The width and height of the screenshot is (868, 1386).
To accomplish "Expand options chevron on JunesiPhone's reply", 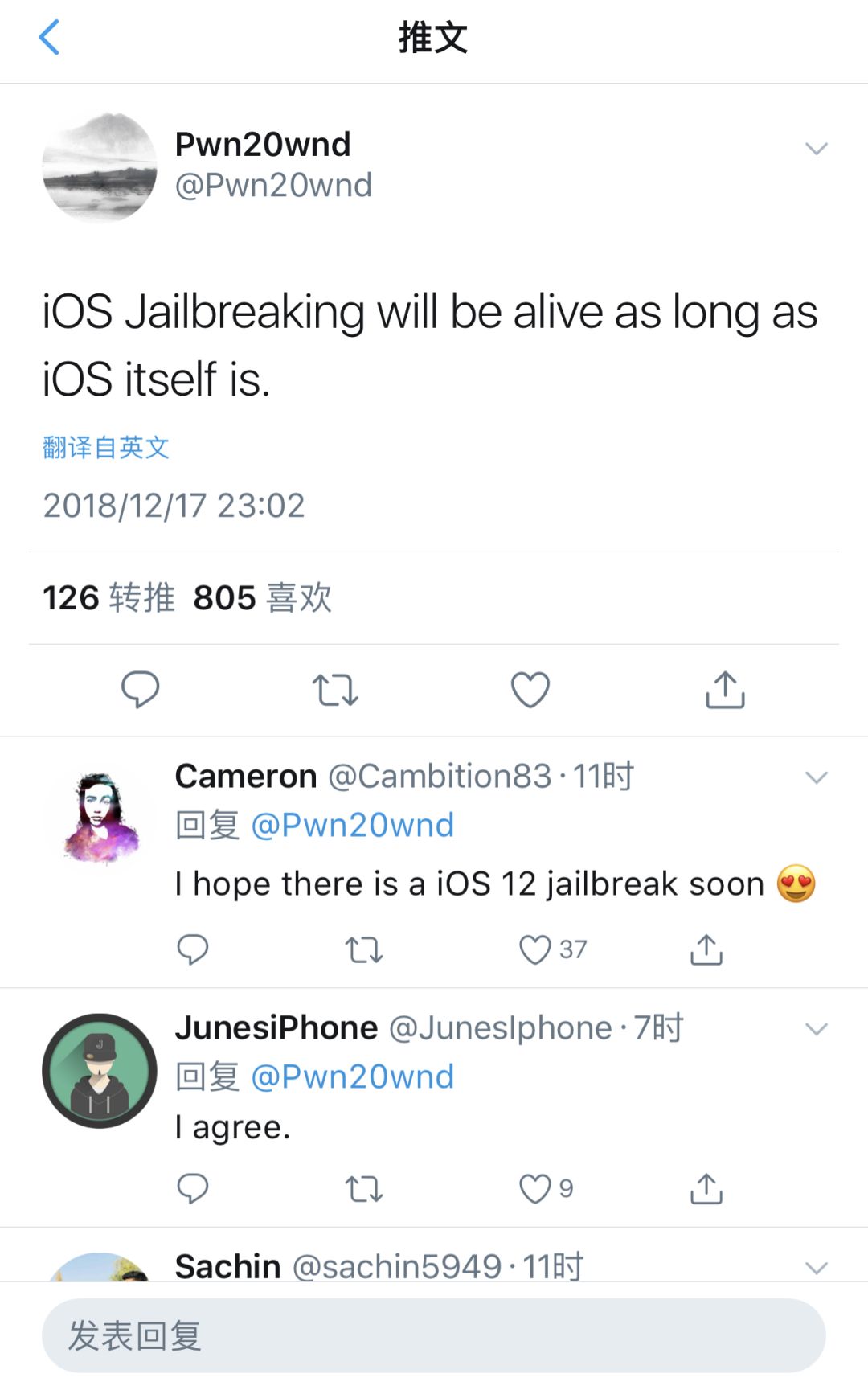I will 817,1029.
